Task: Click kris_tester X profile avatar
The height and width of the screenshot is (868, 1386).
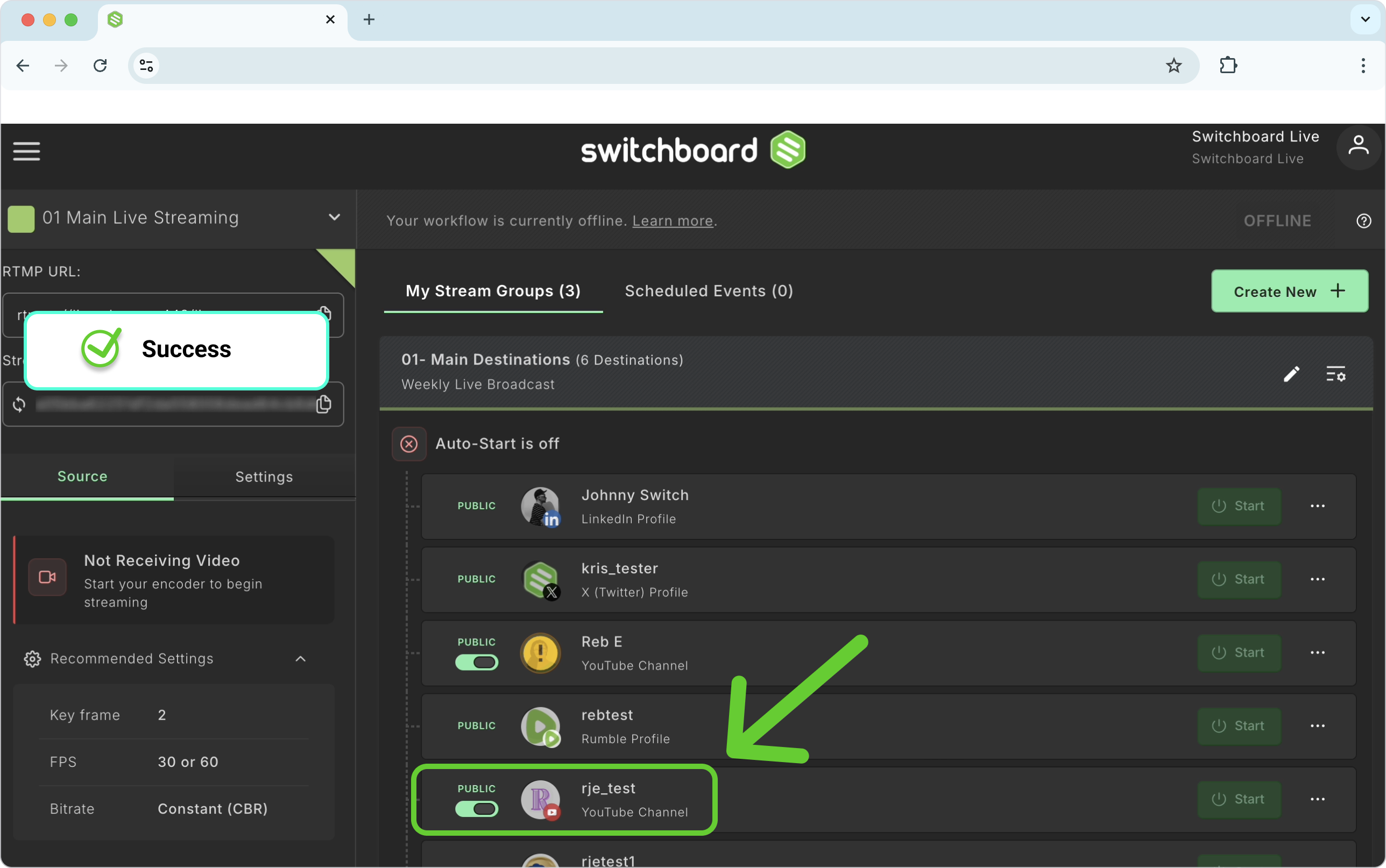Action: (x=540, y=580)
